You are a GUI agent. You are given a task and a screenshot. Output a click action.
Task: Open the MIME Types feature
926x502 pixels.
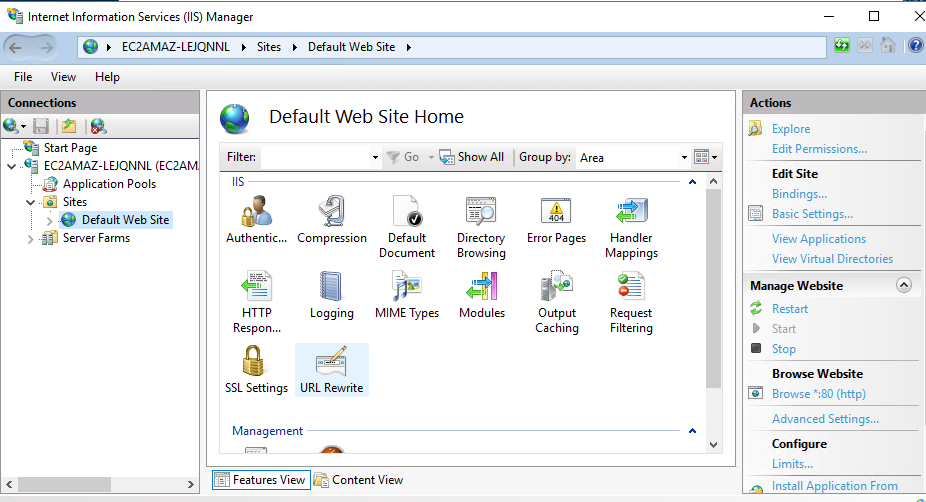click(407, 295)
